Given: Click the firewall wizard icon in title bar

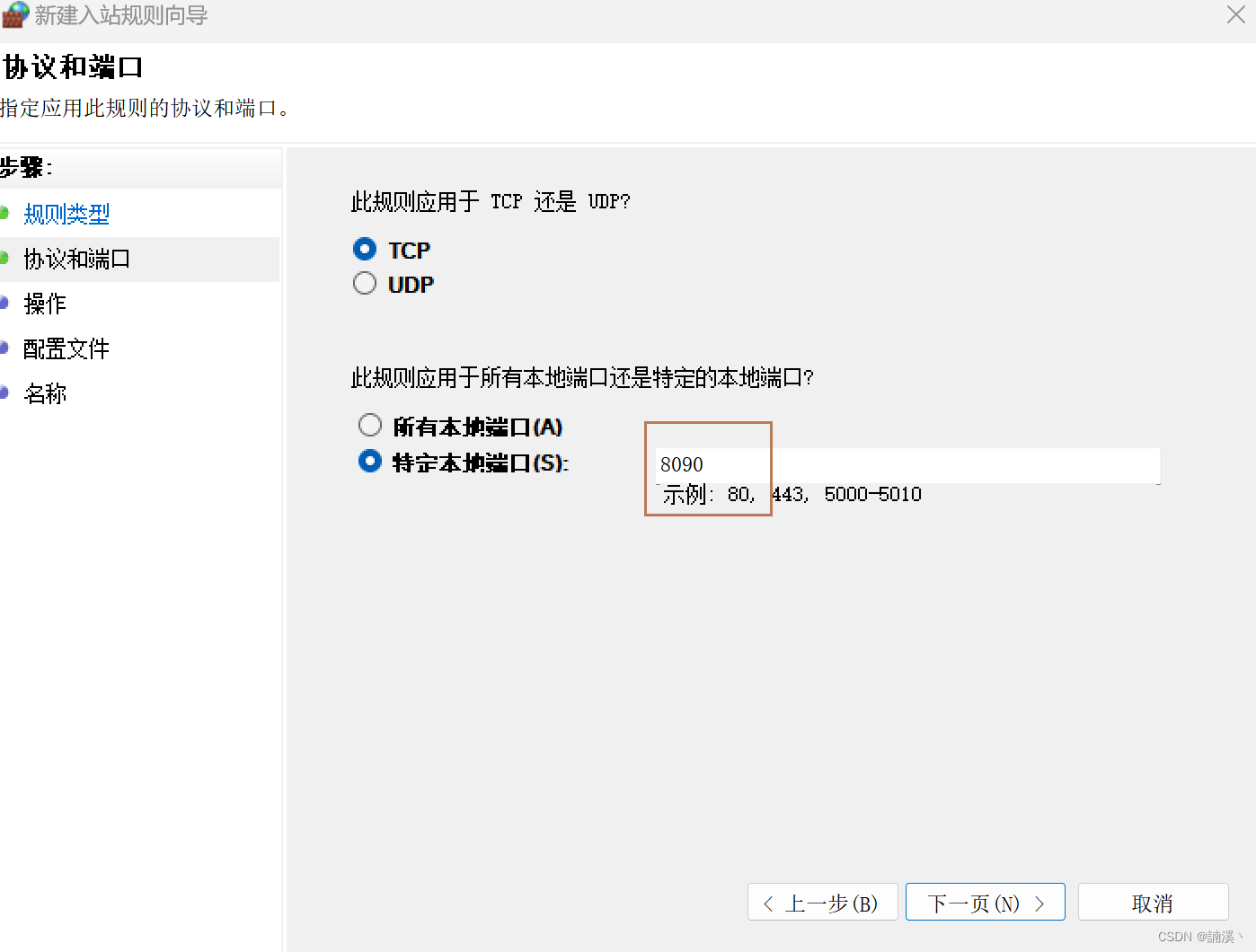Looking at the screenshot, I should pyautogui.click(x=15, y=15).
